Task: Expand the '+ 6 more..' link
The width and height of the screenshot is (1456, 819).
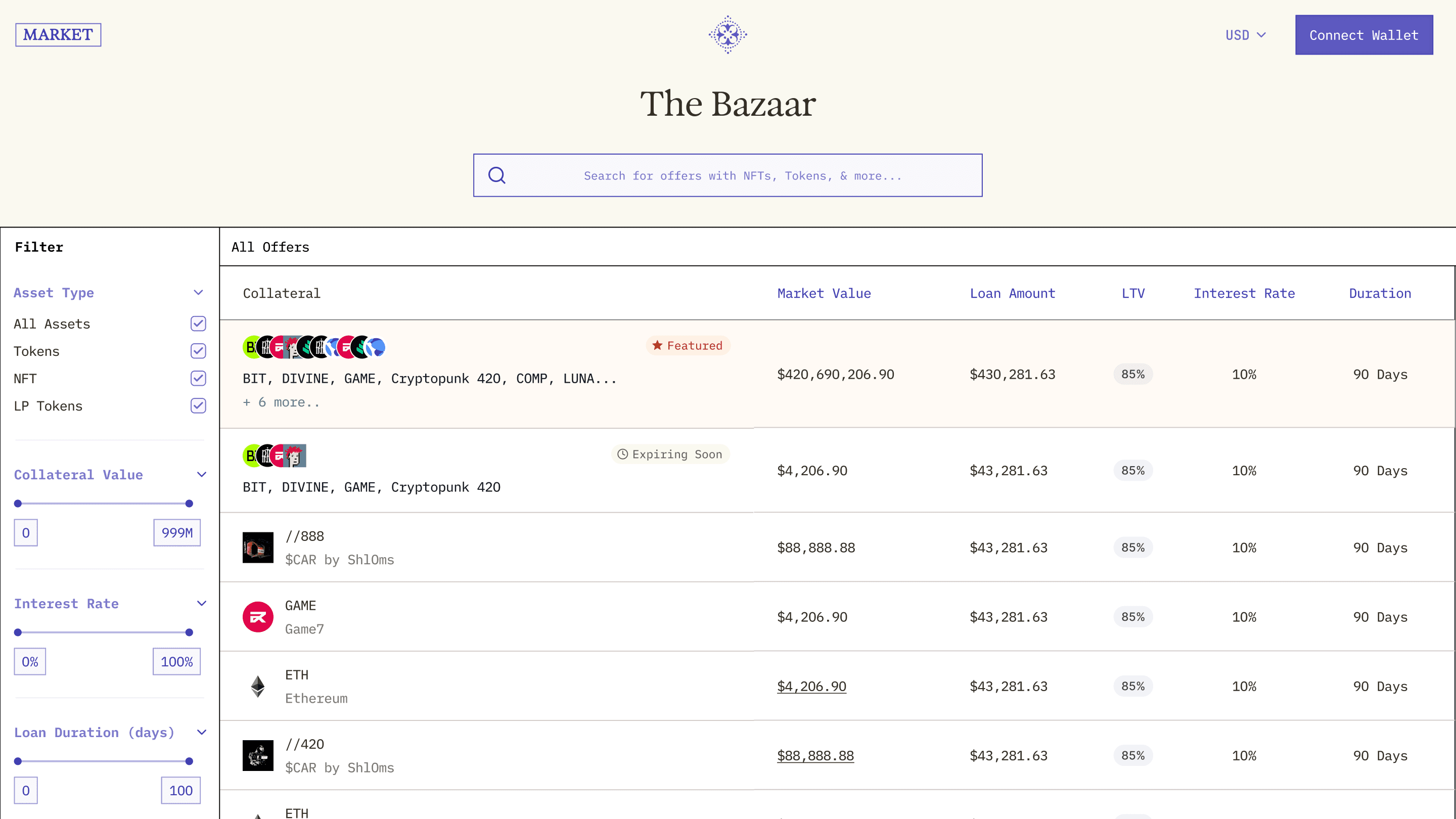Action: click(x=281, y=402)
